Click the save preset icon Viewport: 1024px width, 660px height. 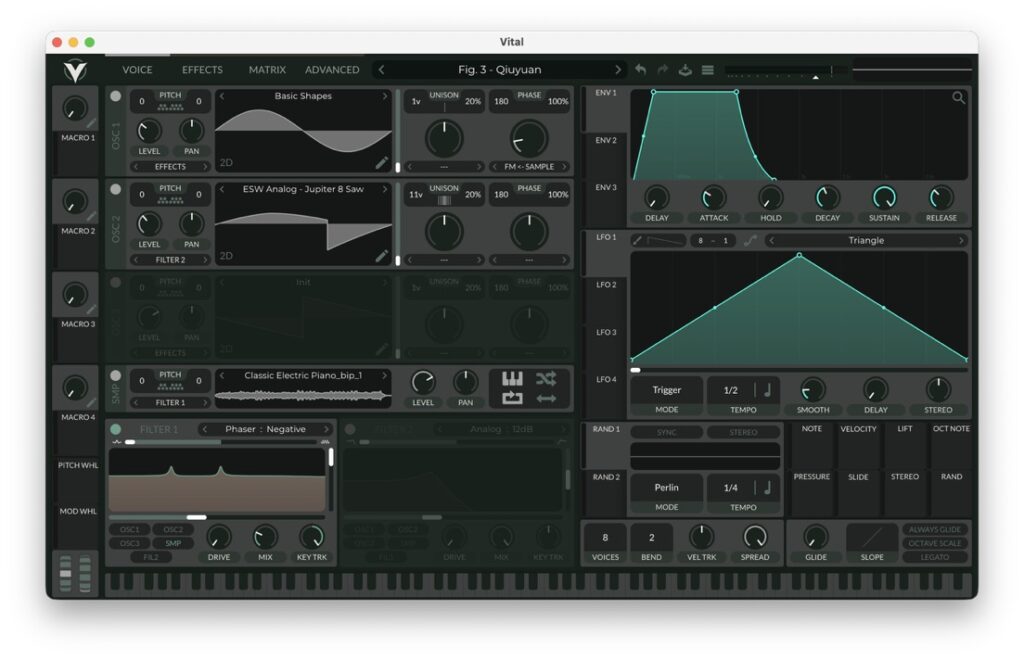pyautogui.click(x=685, y=70)
